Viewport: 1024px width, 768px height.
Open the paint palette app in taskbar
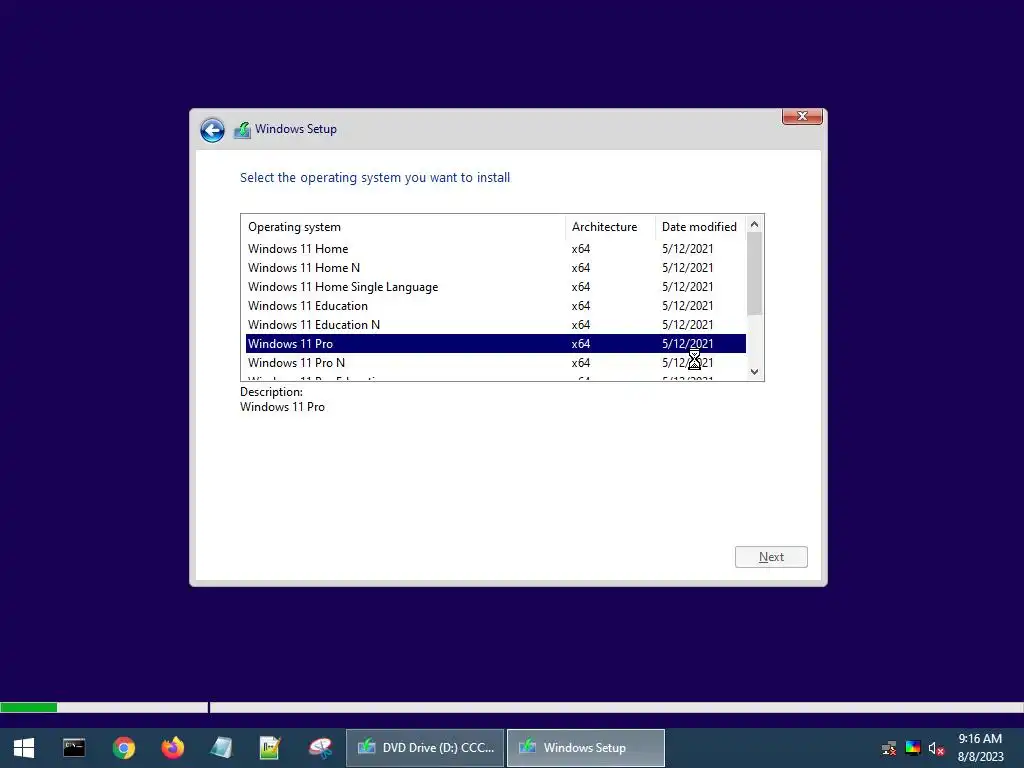320,748
